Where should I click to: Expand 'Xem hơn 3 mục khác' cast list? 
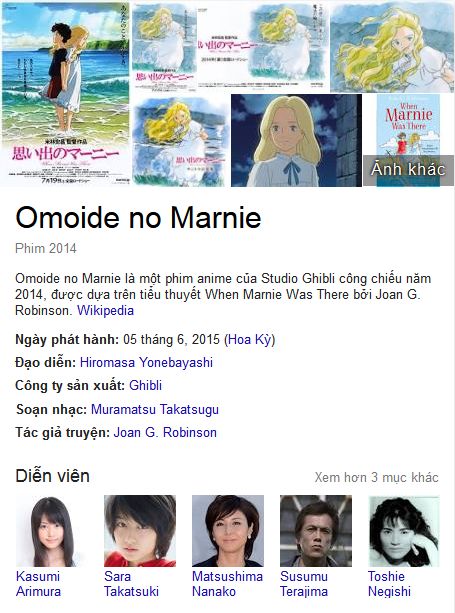[x=376, y=477]
